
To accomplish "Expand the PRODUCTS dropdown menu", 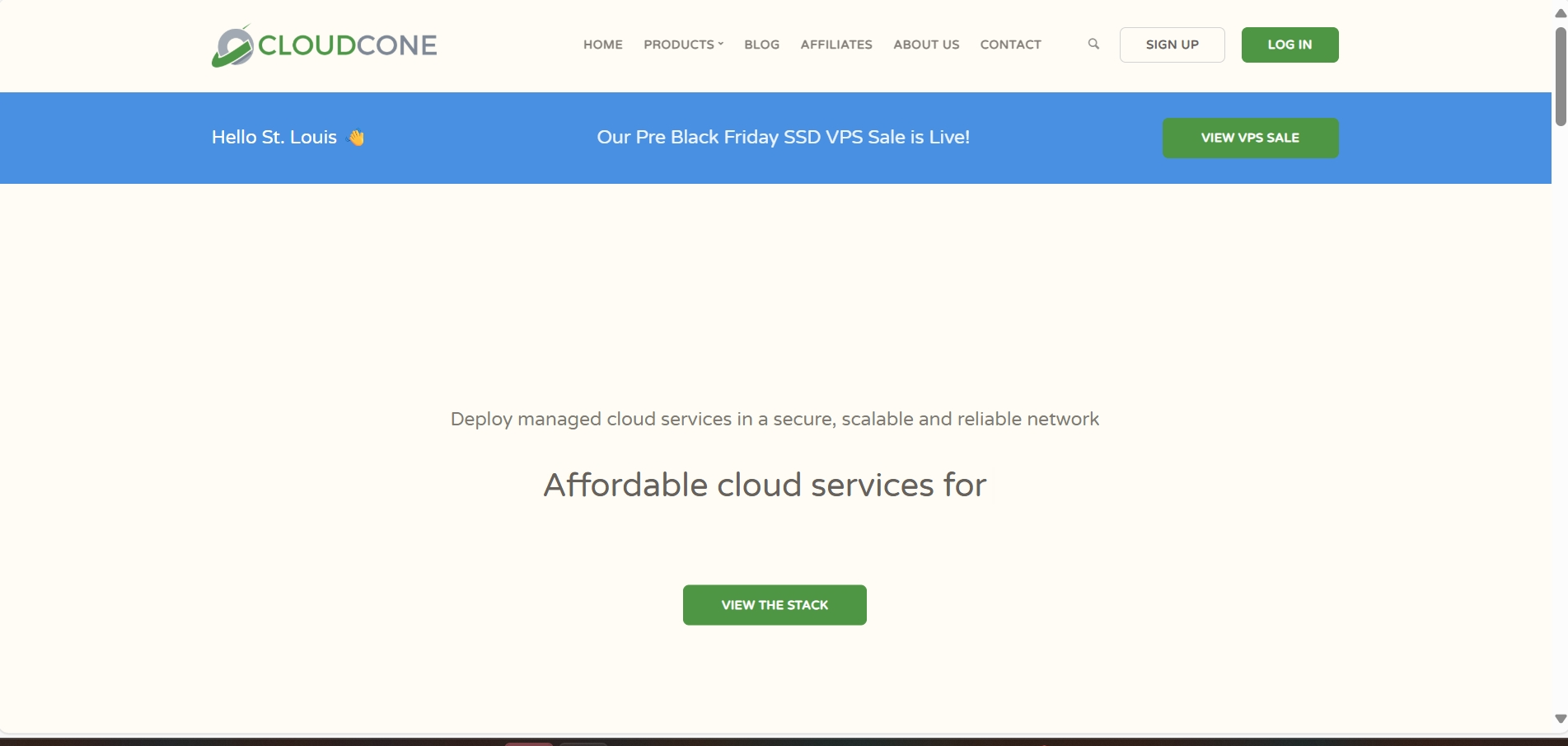I will click(683, 45).
